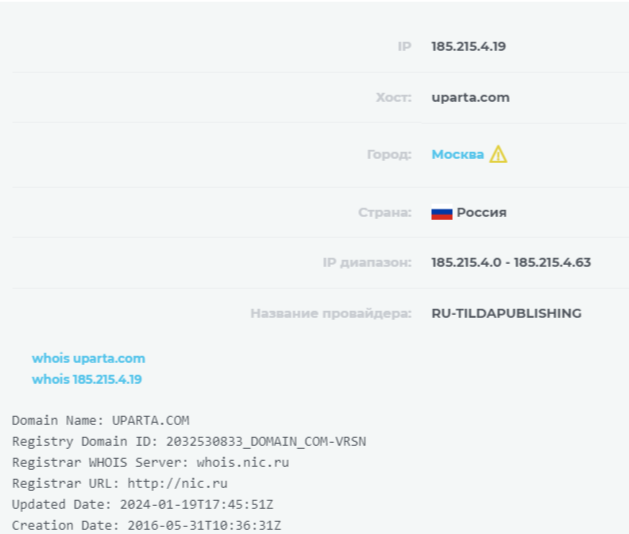Open the Москва city link

click(457, 155)
